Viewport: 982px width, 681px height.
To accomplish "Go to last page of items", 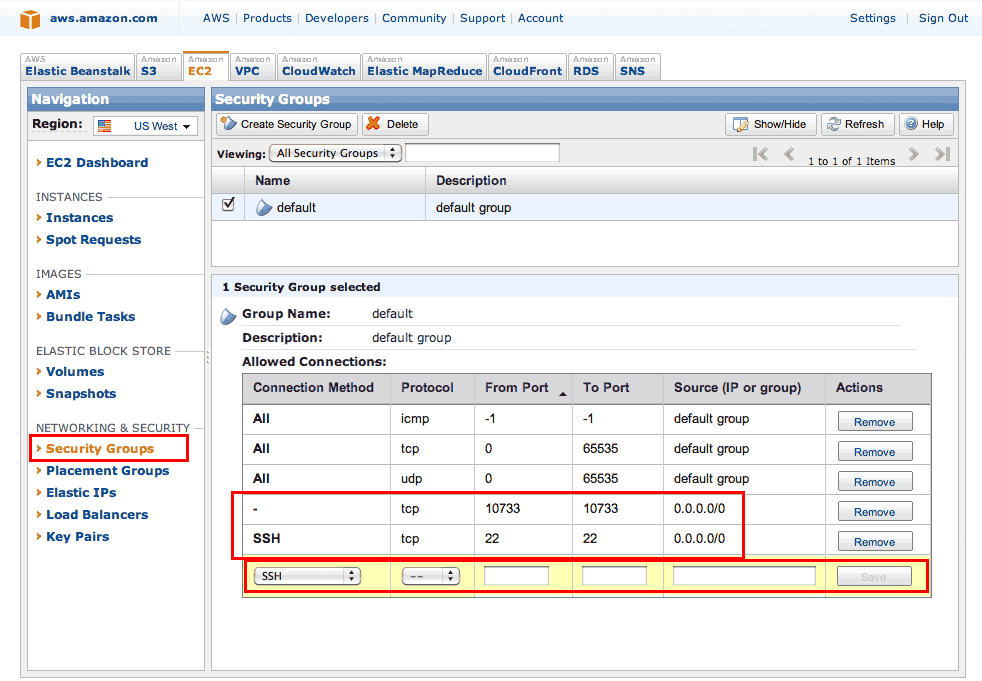I will [943, 154].
